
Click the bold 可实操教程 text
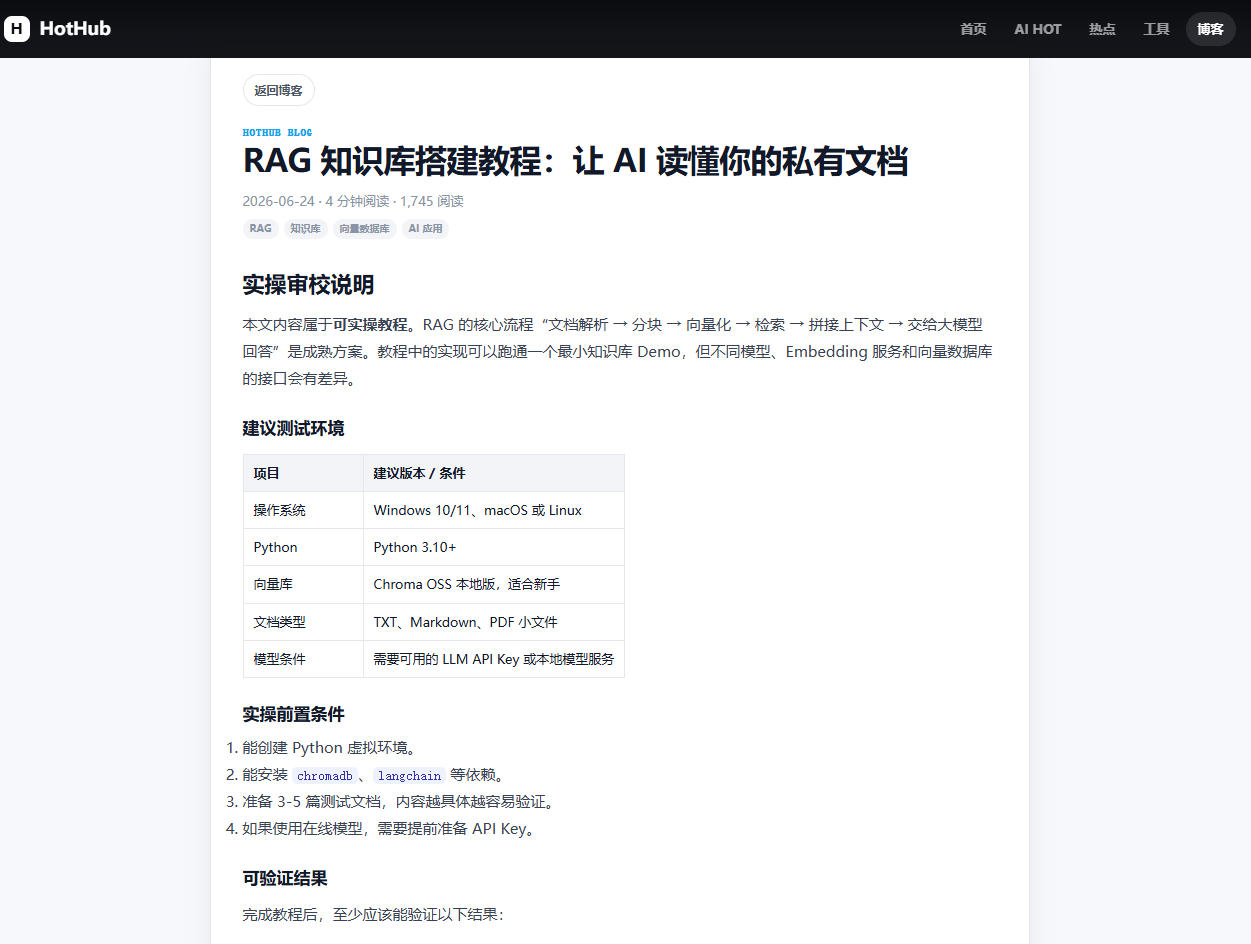pyautogui.click(x=370, y=325)
